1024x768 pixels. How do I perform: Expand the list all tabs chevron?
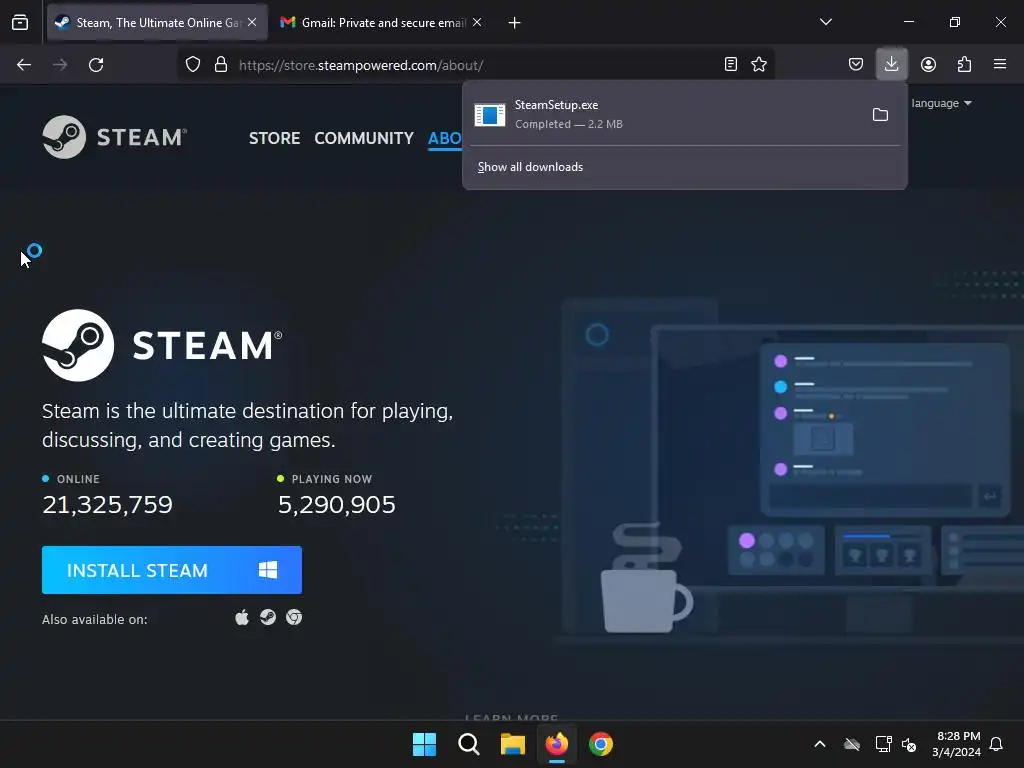[x=826, y=22]
